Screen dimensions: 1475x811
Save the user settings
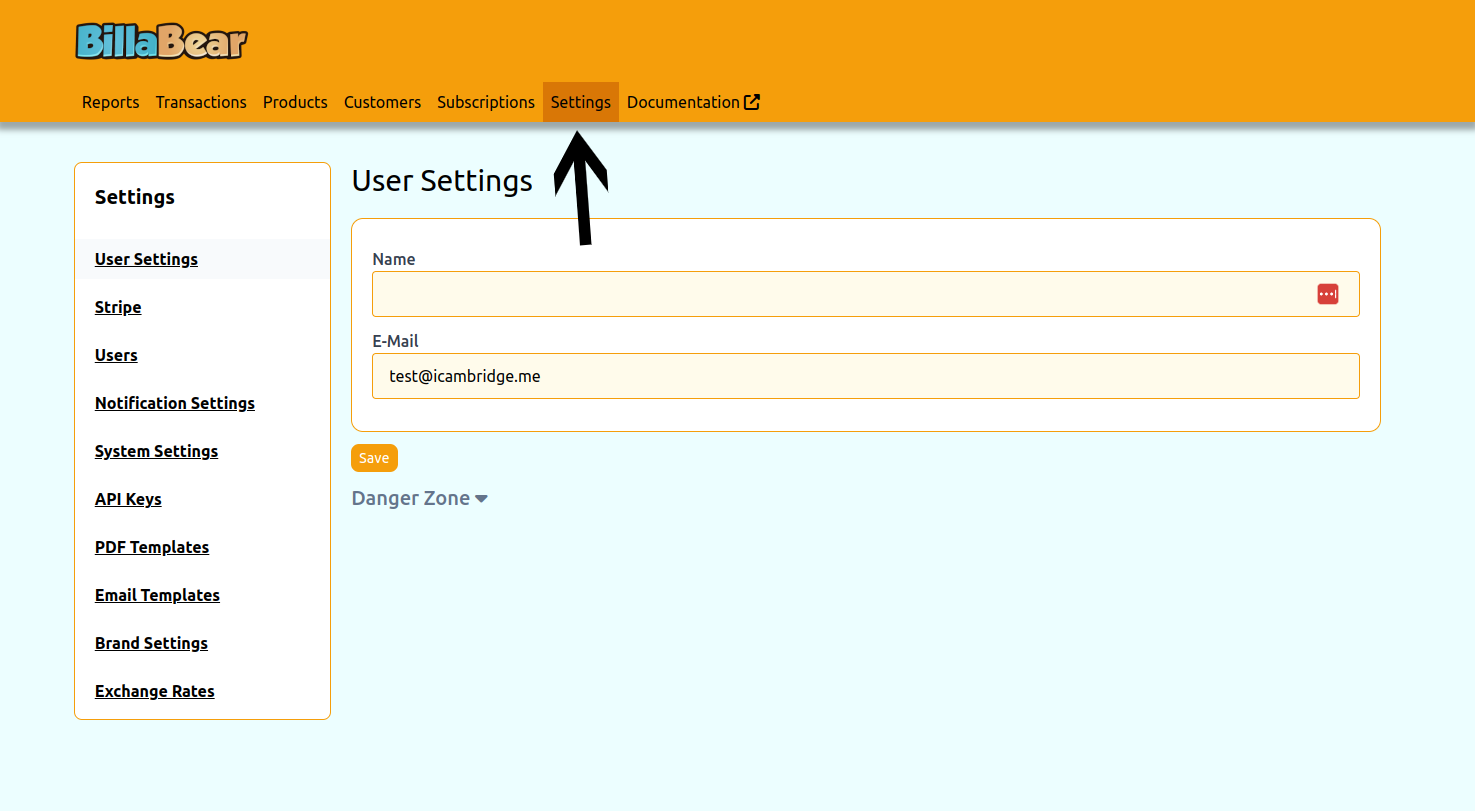pos(374,458)
